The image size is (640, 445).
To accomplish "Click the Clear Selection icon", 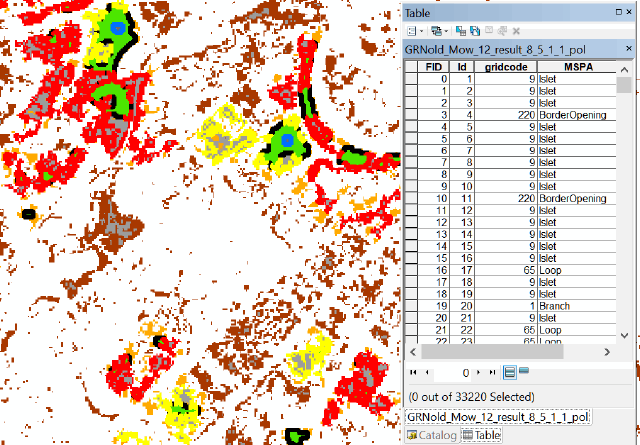I will point(489,31).
